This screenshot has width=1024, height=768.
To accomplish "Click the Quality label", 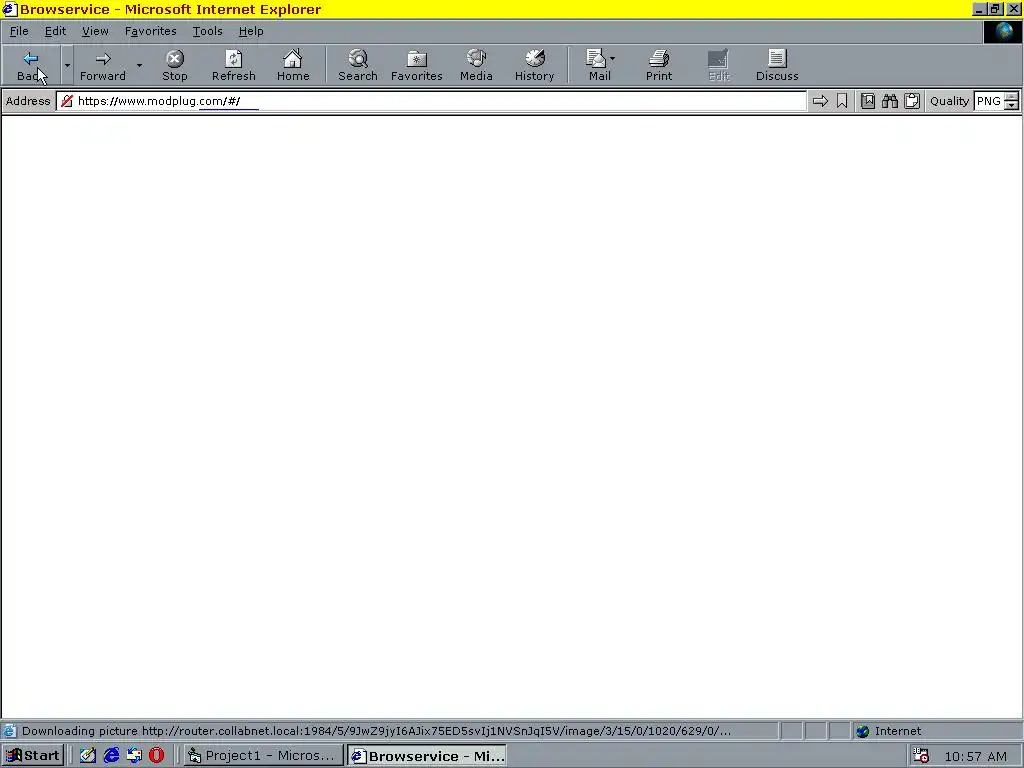I will coord(950,101).
